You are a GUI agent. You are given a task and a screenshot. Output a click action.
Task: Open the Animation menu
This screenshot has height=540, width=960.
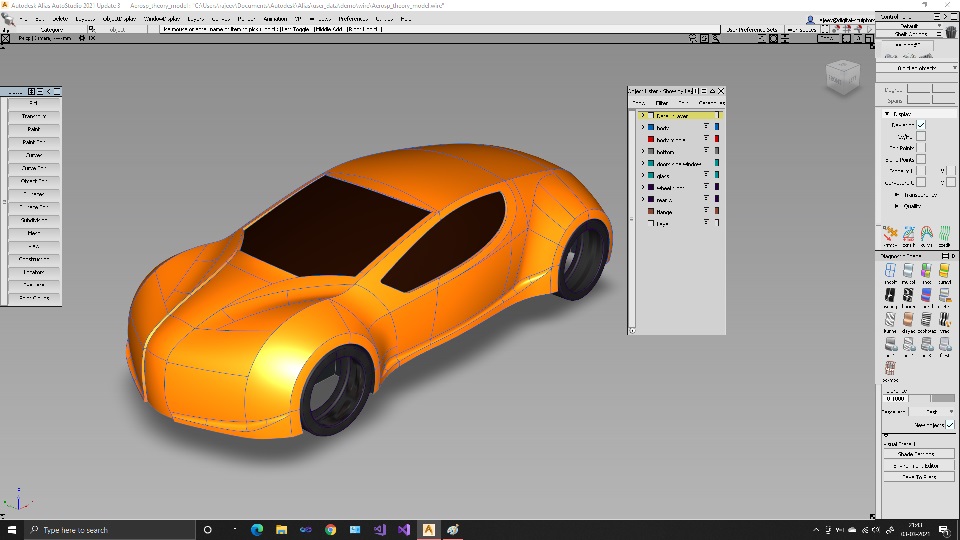[273, 19]
